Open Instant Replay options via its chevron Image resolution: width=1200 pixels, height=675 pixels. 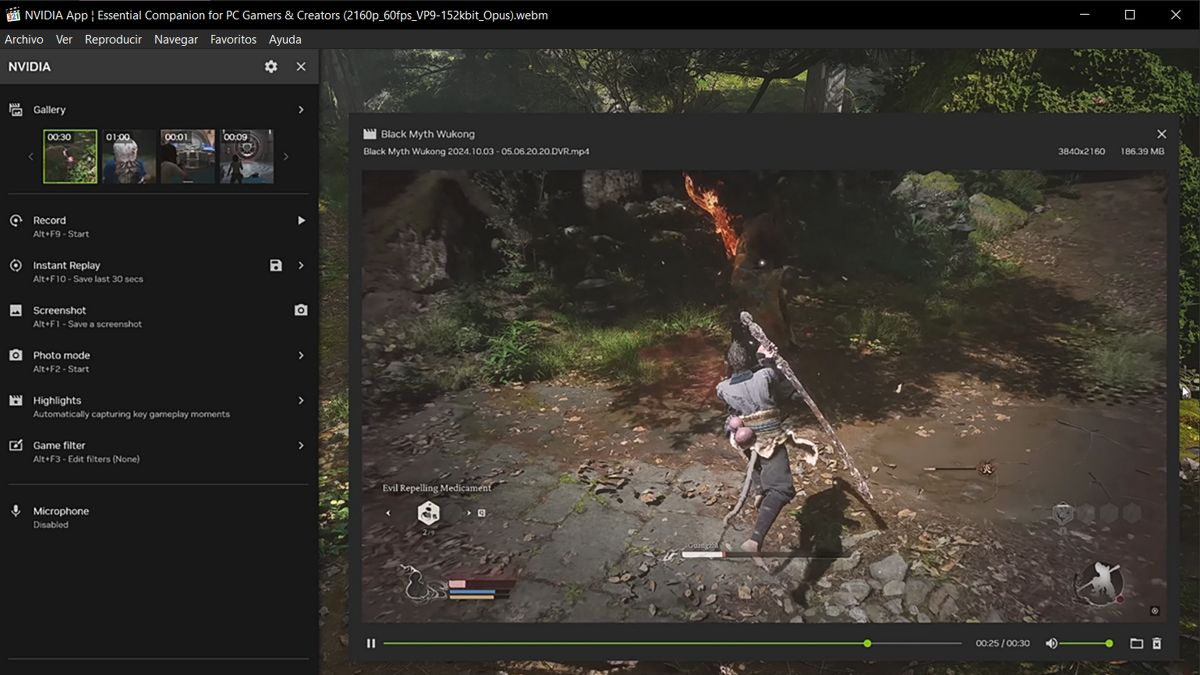tap(302, 265)
